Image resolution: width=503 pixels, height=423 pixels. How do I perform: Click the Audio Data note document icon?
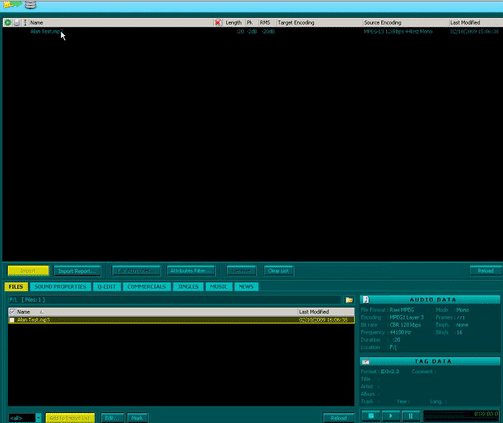[366, 299]
